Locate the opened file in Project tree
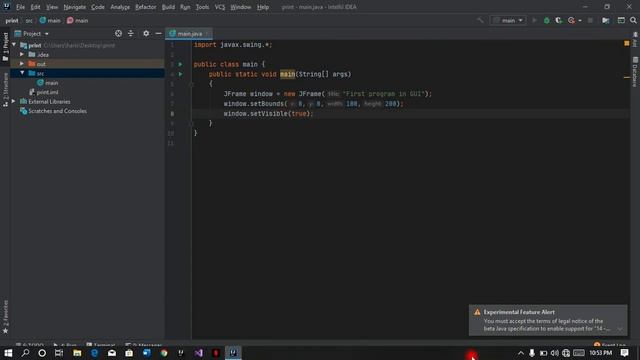This screenshot has height=360, width=640. 118,33
